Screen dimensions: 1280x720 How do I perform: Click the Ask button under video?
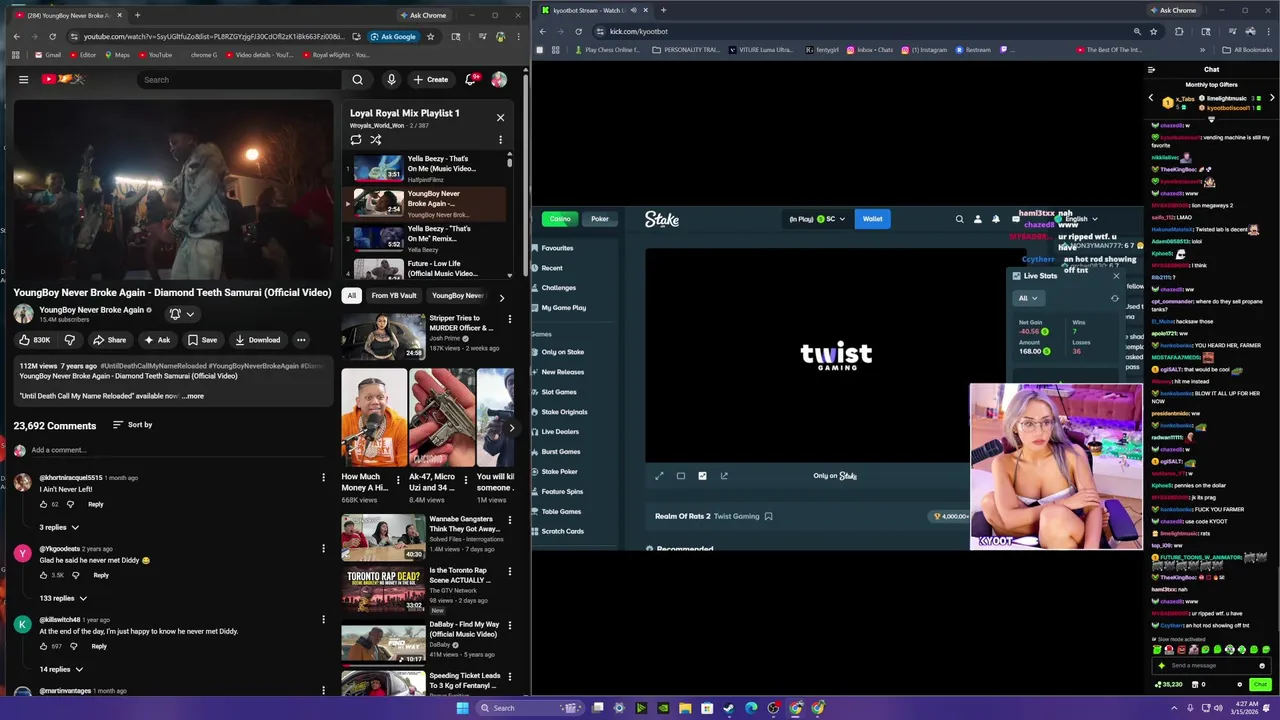click(x=157, y=340)
